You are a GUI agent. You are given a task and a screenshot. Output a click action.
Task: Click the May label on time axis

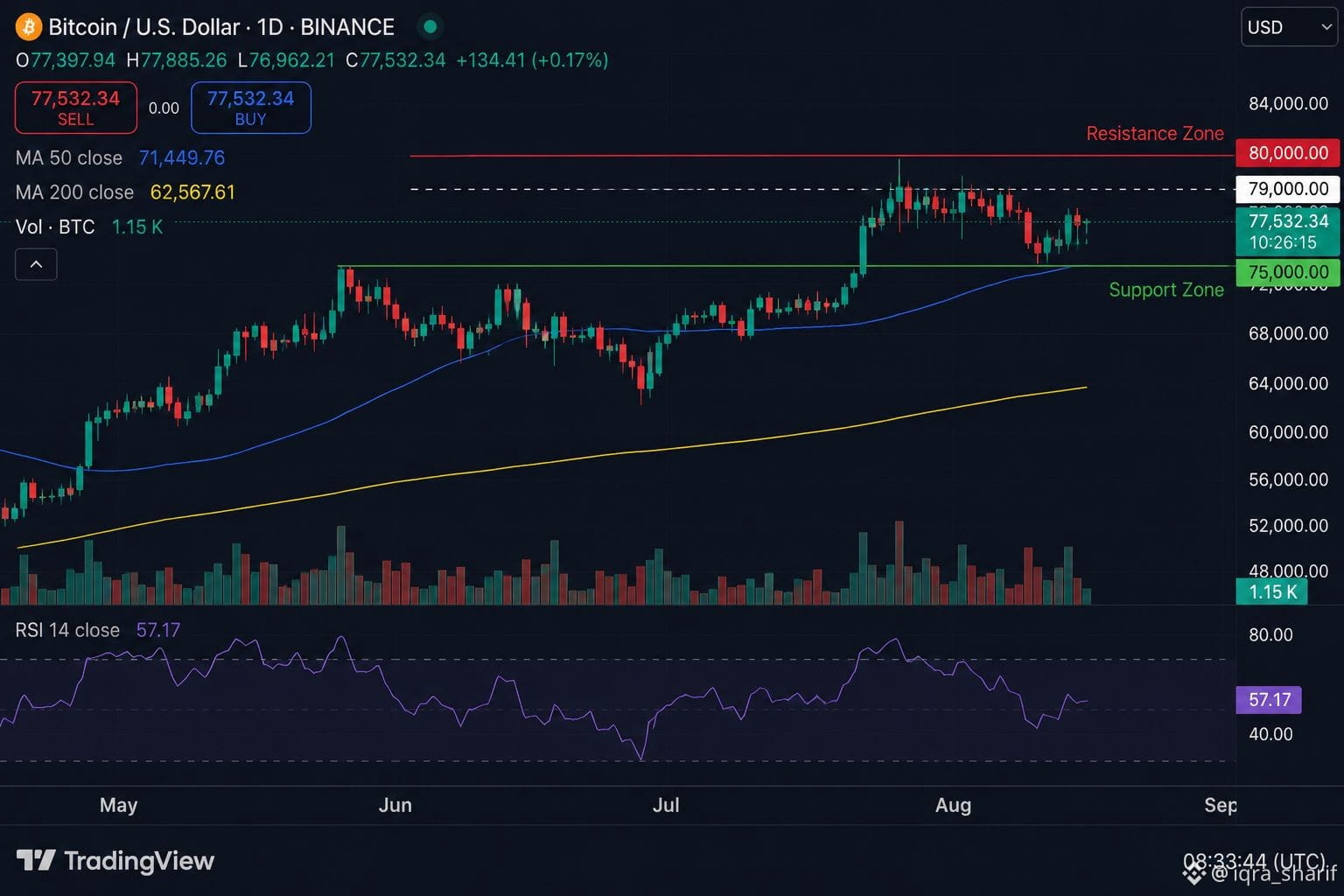coord(118,805)
